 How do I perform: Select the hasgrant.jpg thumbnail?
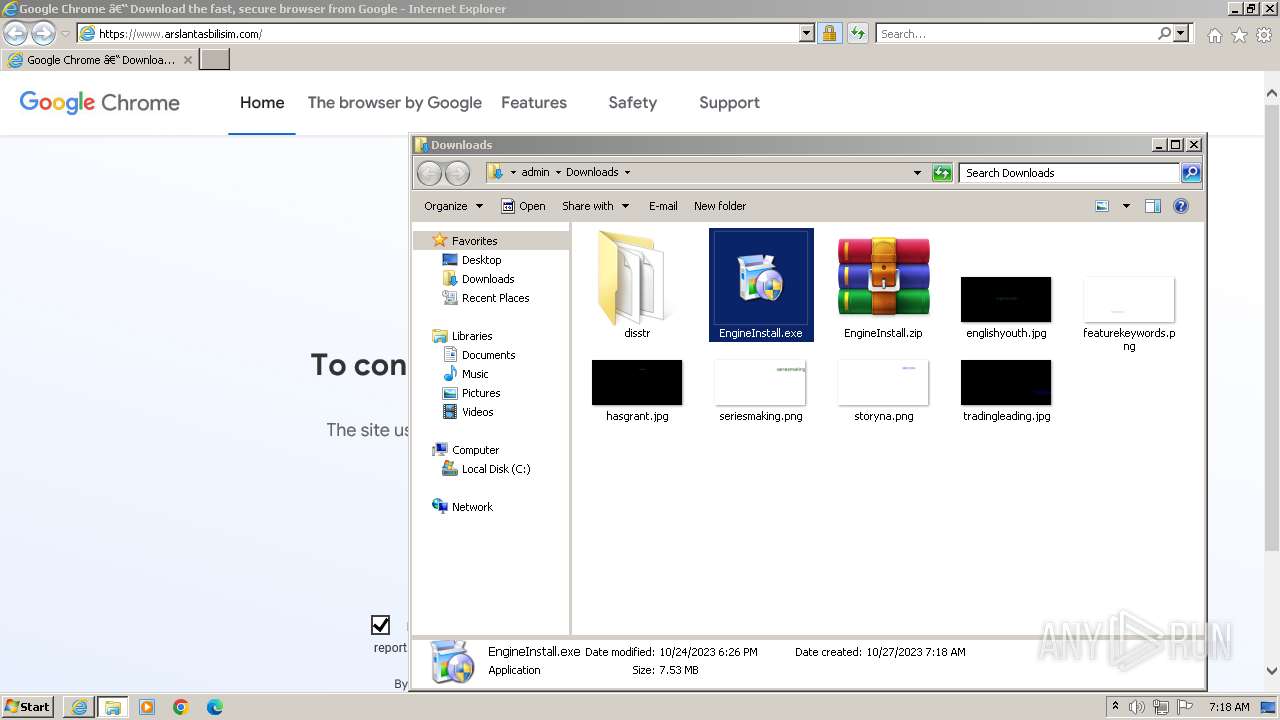click(x=637, y=383)
